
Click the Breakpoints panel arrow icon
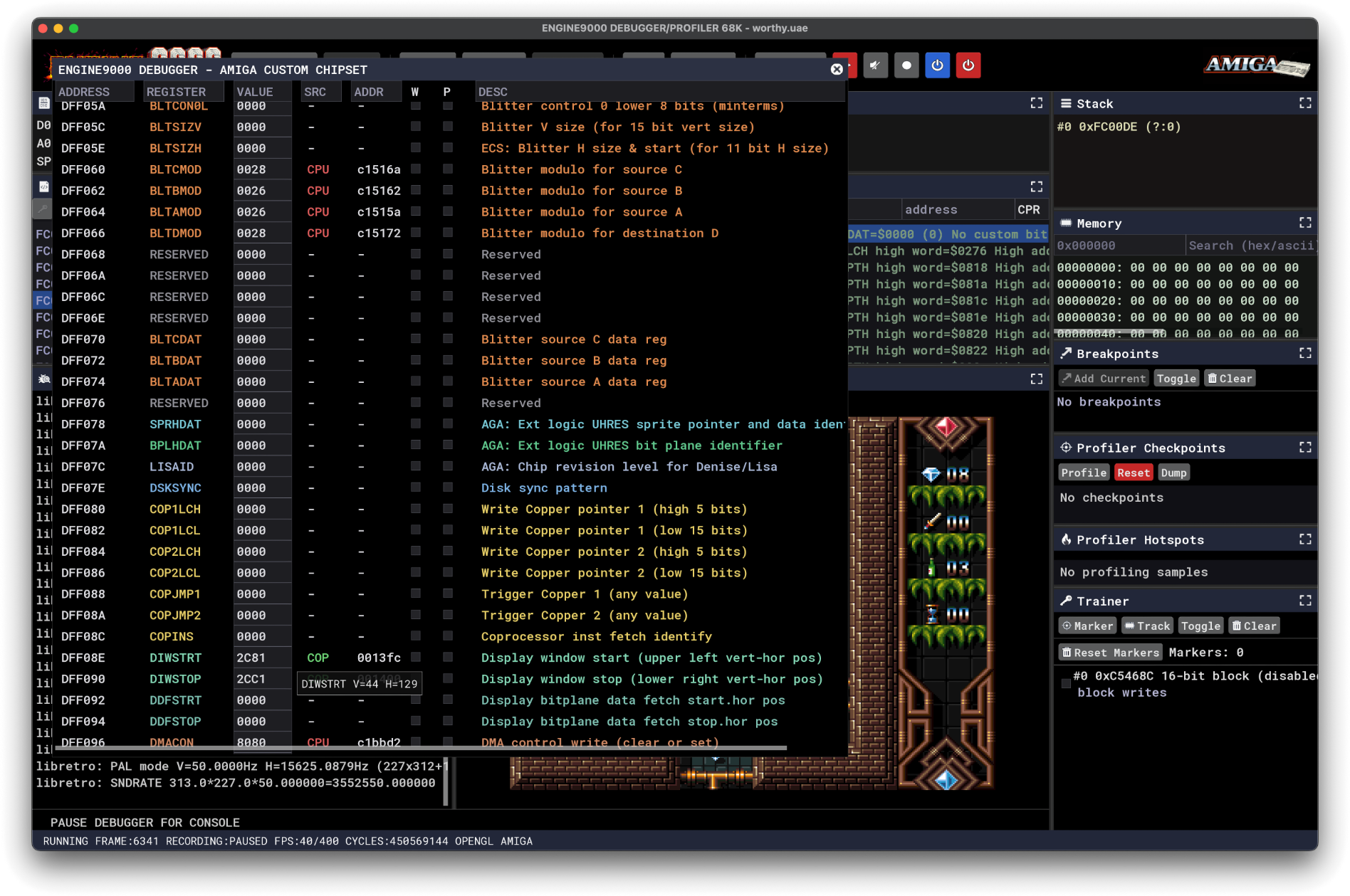point(1066,353)
